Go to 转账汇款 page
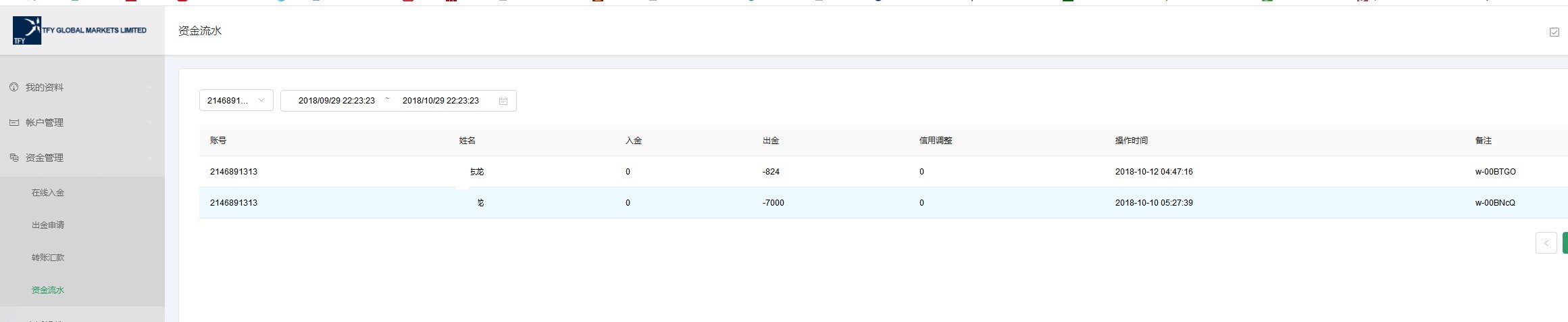The image size is (1568, 322). 48,258
